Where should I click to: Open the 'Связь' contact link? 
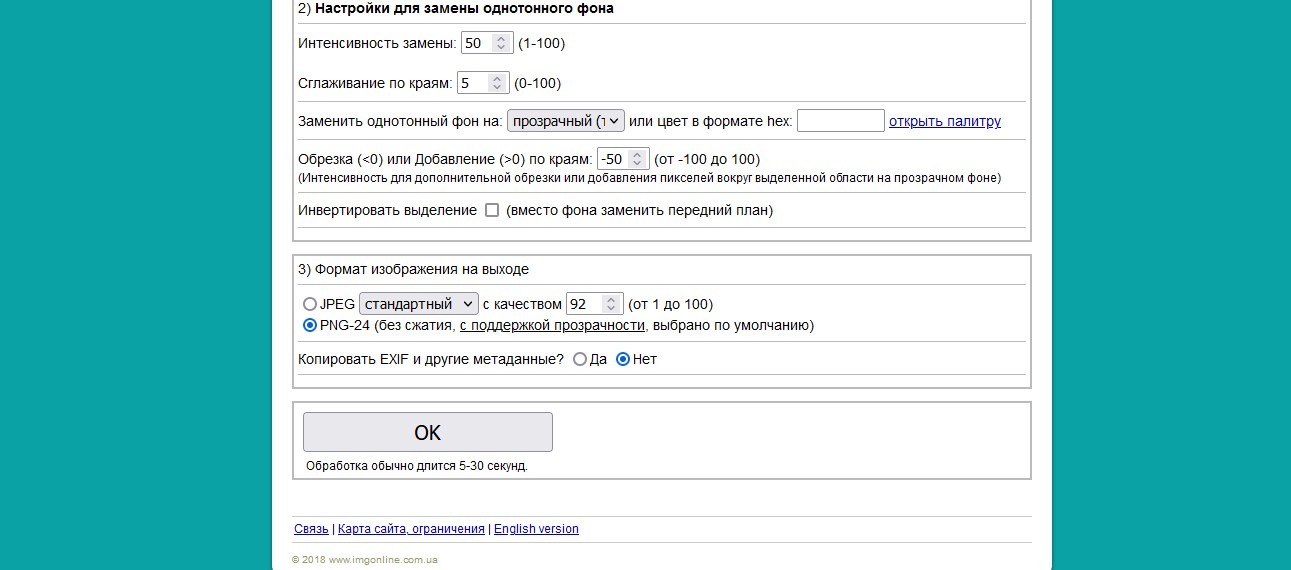(x=311, y=529)
